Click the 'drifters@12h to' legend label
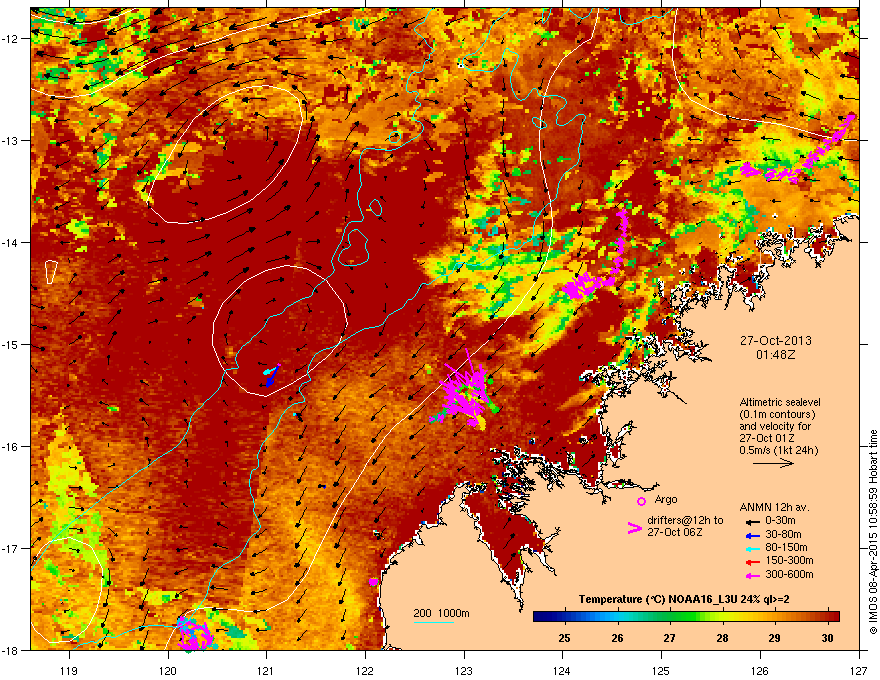This screenshot has width=880, height=680. 685,521
